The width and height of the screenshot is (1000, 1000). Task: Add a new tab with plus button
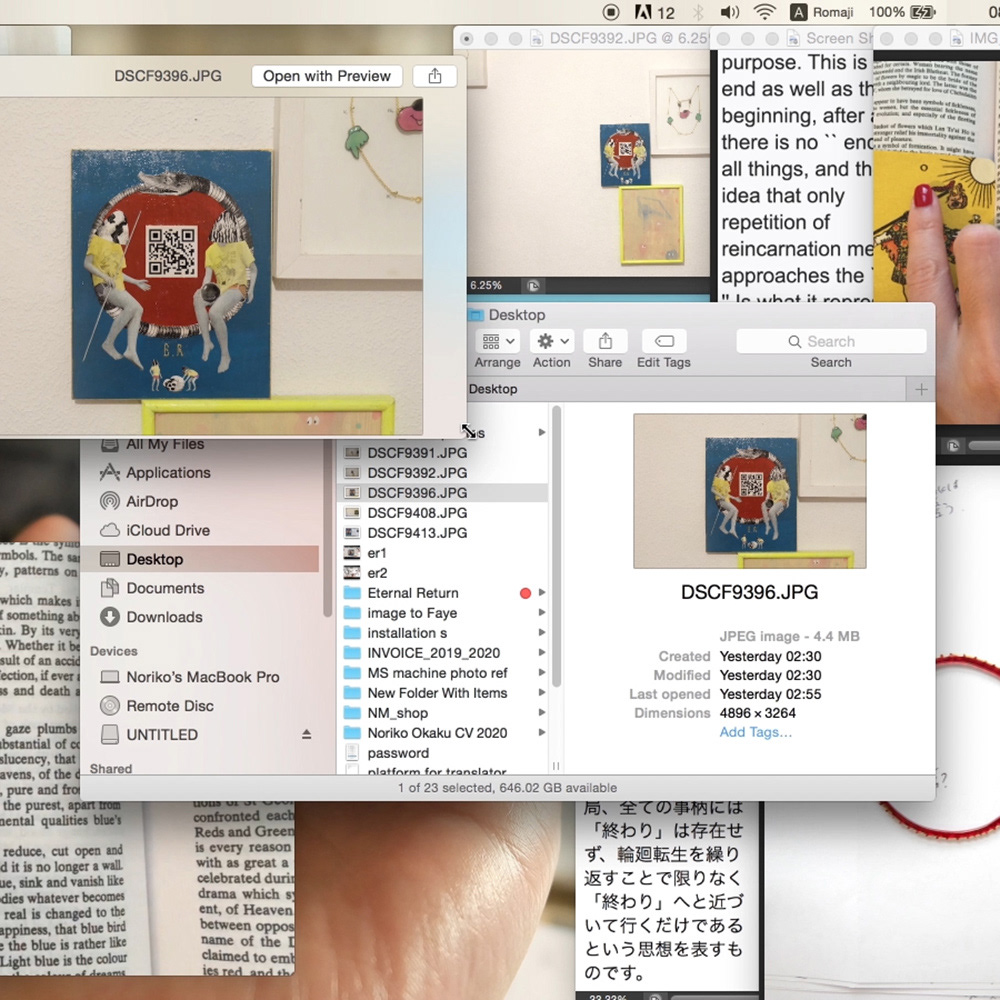pyautogui.click(x=921, y=389)
